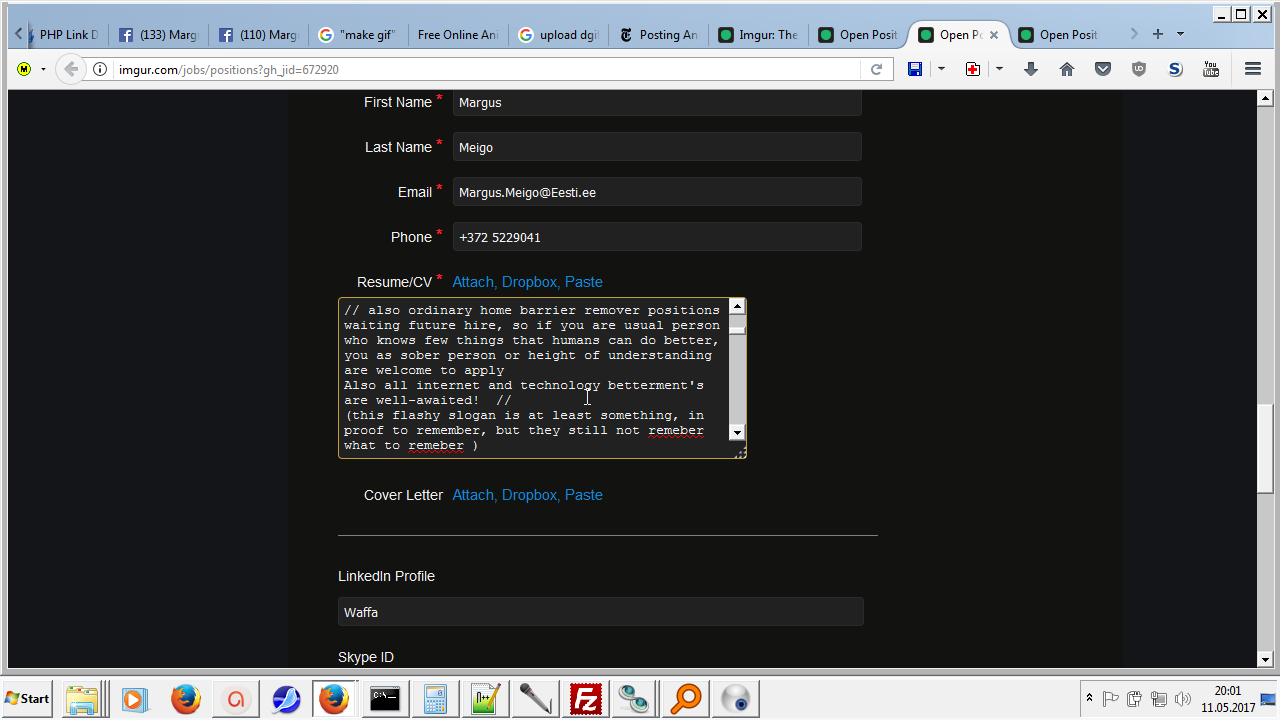Switch to the Facebook (110) Marg tab
The image size is (1280, 720).
click(258, 35)
